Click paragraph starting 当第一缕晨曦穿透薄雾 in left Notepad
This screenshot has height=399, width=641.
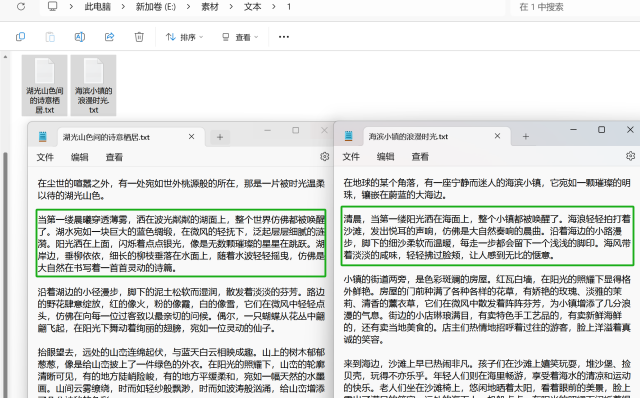pyautogui.click(x=181, y=244)
